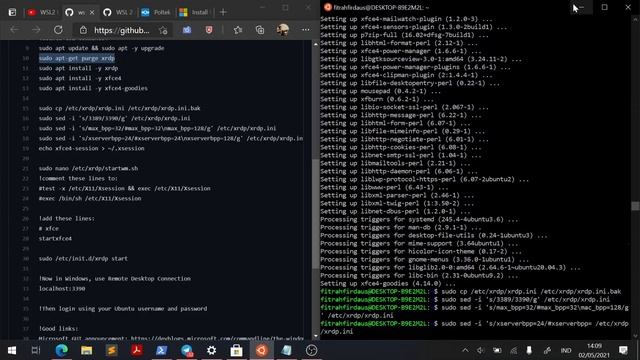The height and width of the screenshot is (360, 640).
Task: Open the Collections icon
Action: pos(260,30)
